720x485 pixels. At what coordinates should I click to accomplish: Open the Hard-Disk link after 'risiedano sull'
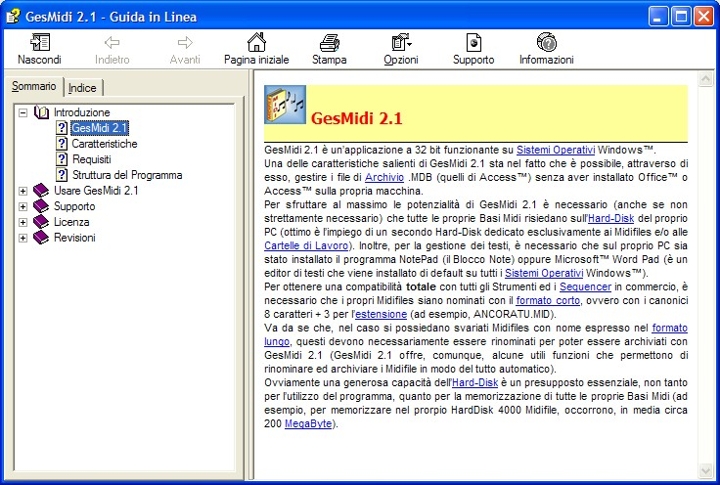[x=611, y=218]
